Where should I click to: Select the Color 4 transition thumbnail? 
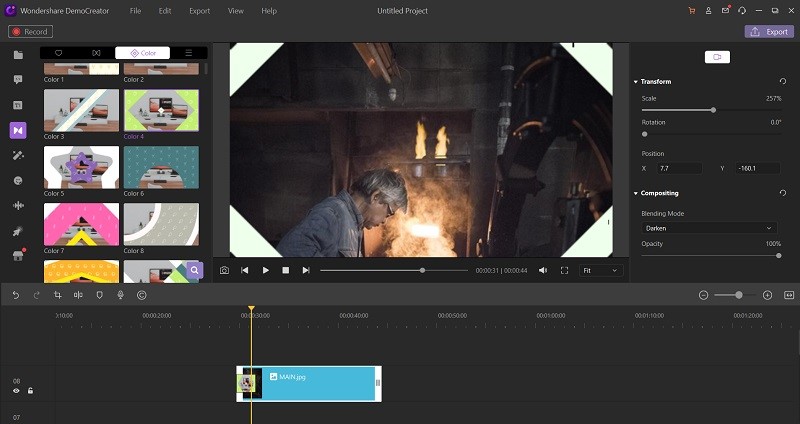point(161,110)
